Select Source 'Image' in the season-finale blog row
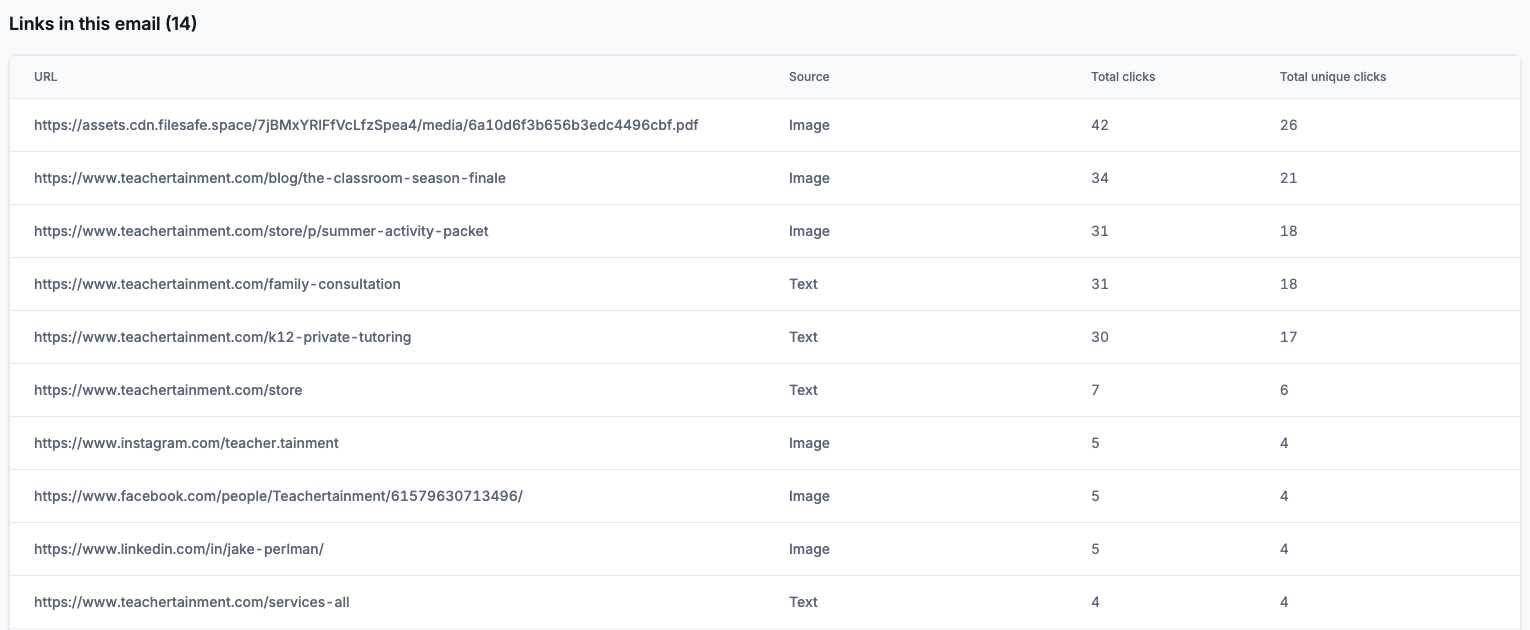The image size is (1530, 630). coord(809,178)
